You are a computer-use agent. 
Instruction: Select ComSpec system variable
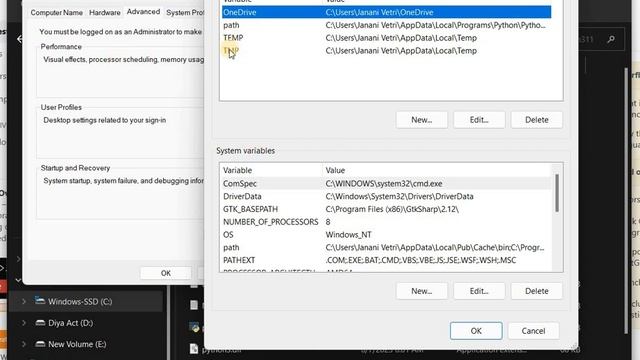click(x=386, y=183)
